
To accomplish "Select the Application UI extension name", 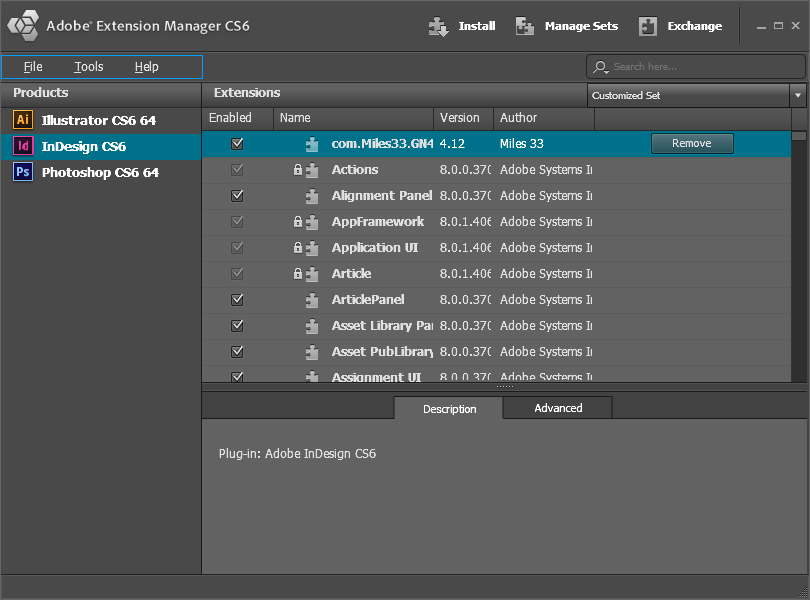I will click(x=375, y=248).
